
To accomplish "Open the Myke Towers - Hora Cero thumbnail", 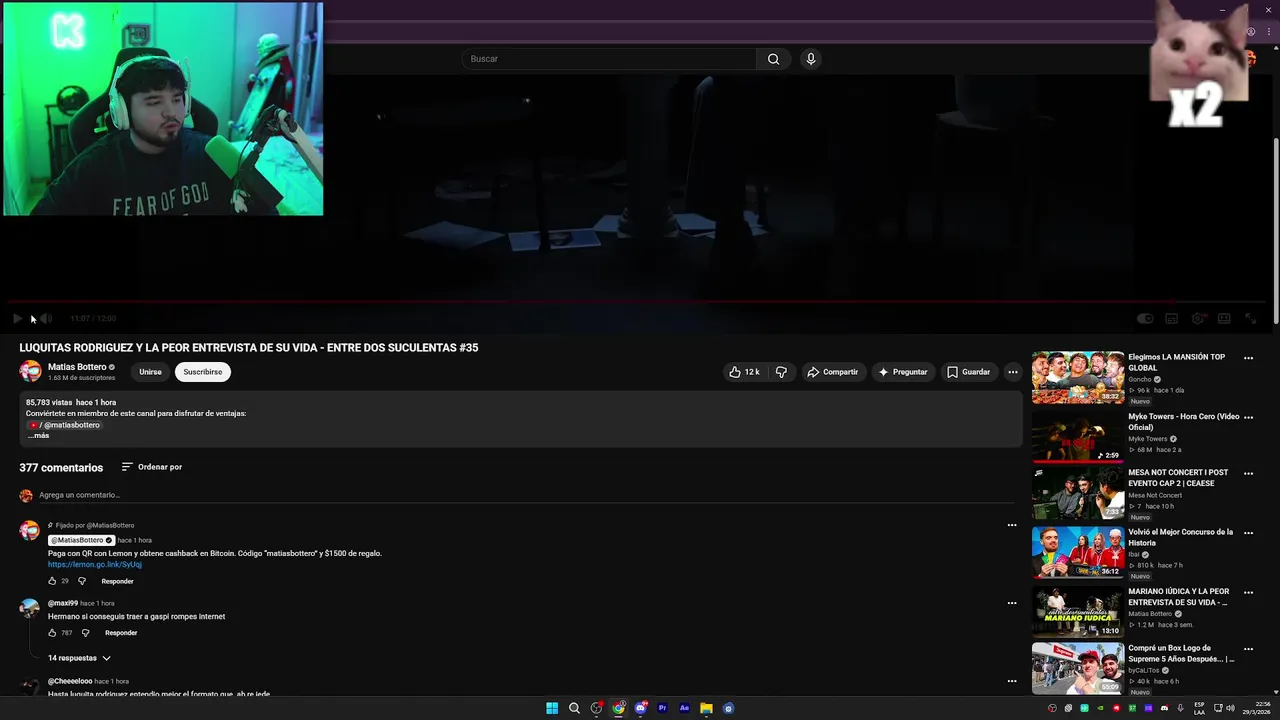I will click(x=1078, y=436).
